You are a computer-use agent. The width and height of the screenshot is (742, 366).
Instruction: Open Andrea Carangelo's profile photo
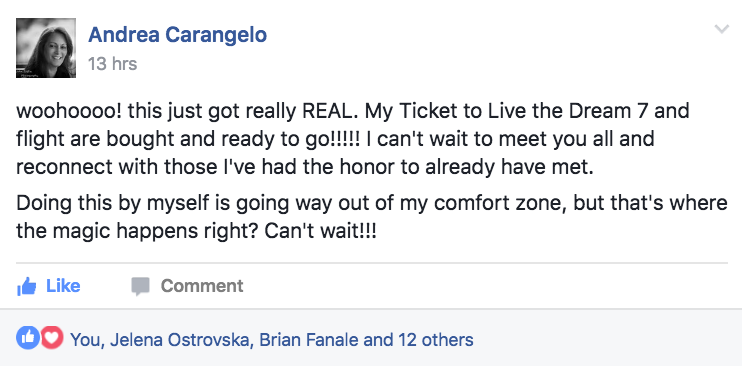(46, 48)
